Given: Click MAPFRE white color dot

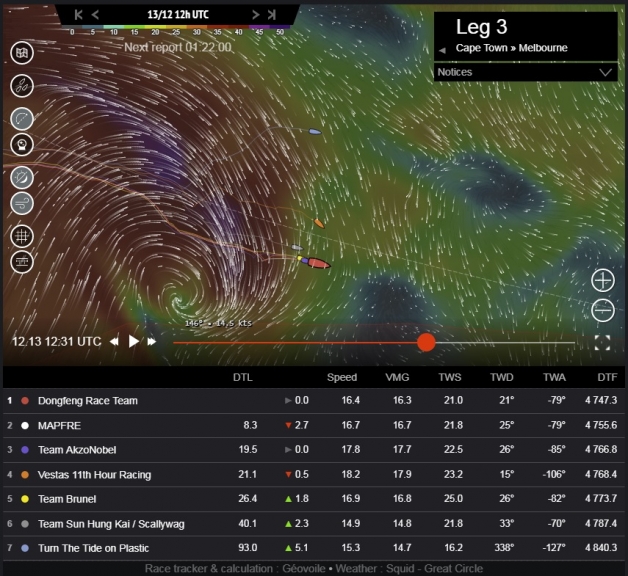Looking at the screenshot, I should [x=25, y=425].
